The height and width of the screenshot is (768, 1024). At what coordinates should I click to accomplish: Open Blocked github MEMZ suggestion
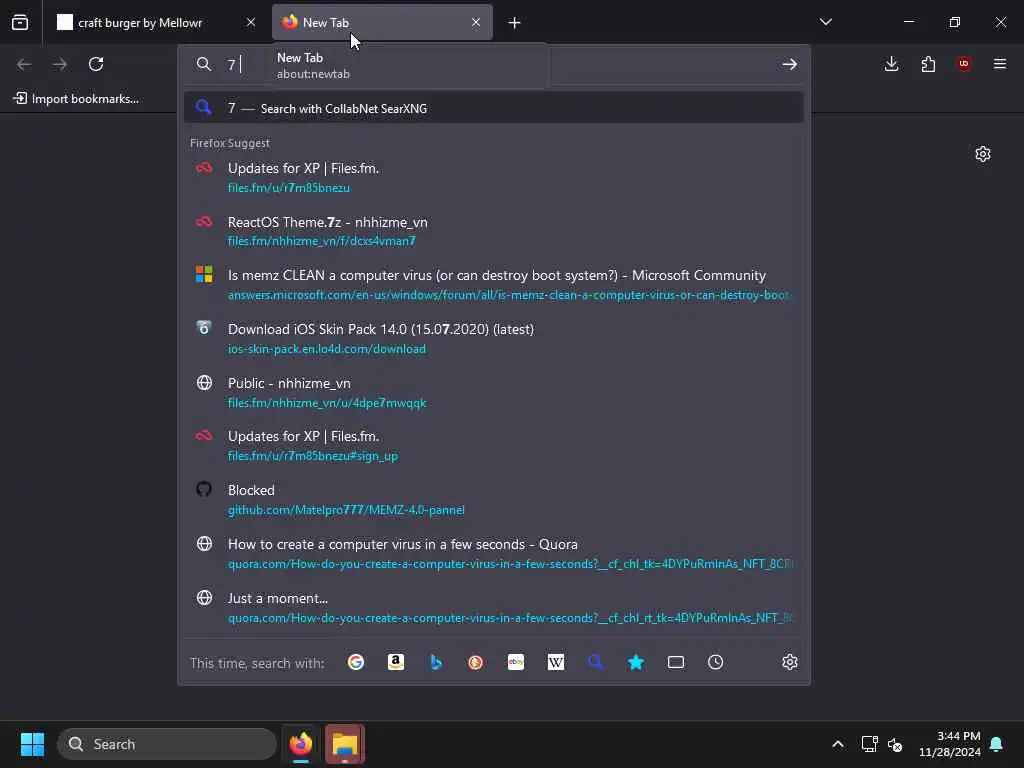click(x=494, y=500)
